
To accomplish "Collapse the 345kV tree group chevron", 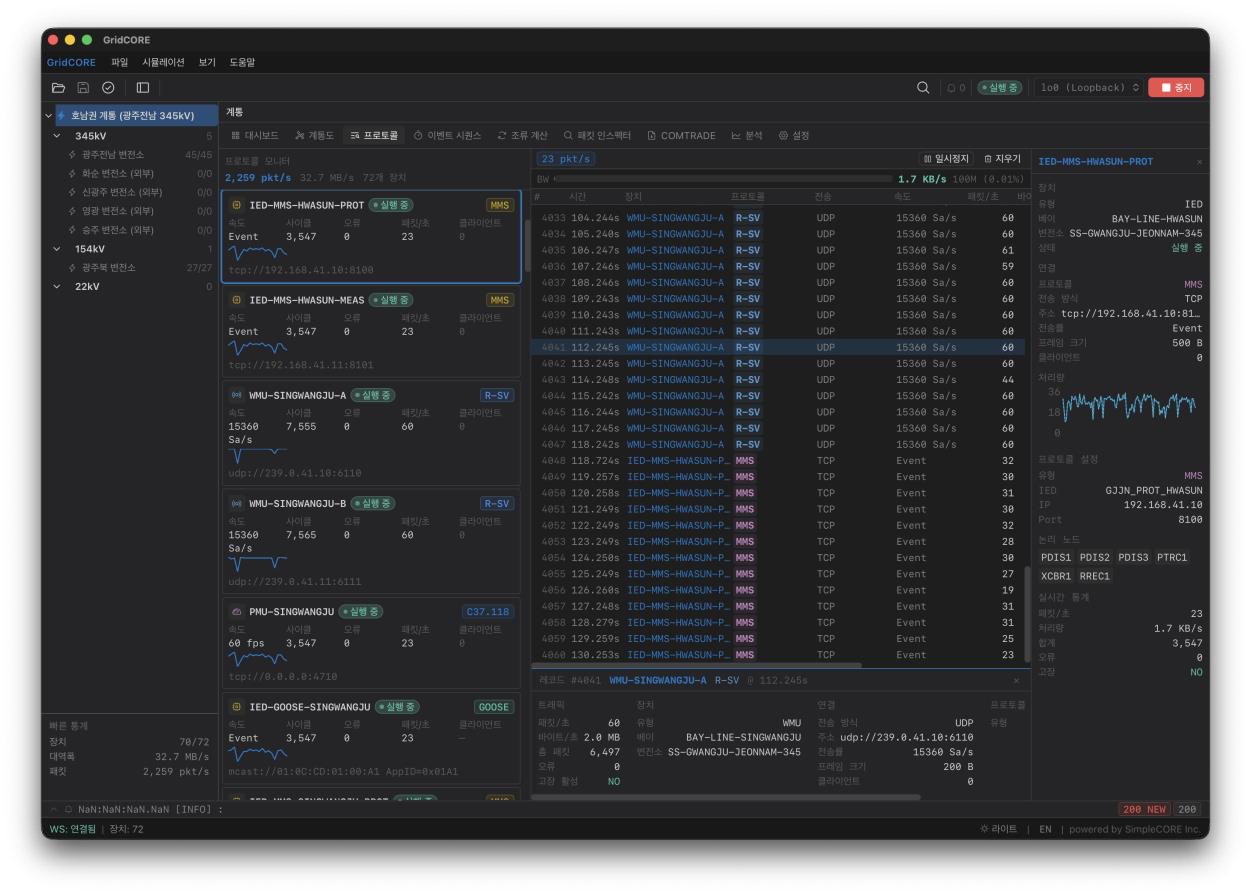I will 57,135.
